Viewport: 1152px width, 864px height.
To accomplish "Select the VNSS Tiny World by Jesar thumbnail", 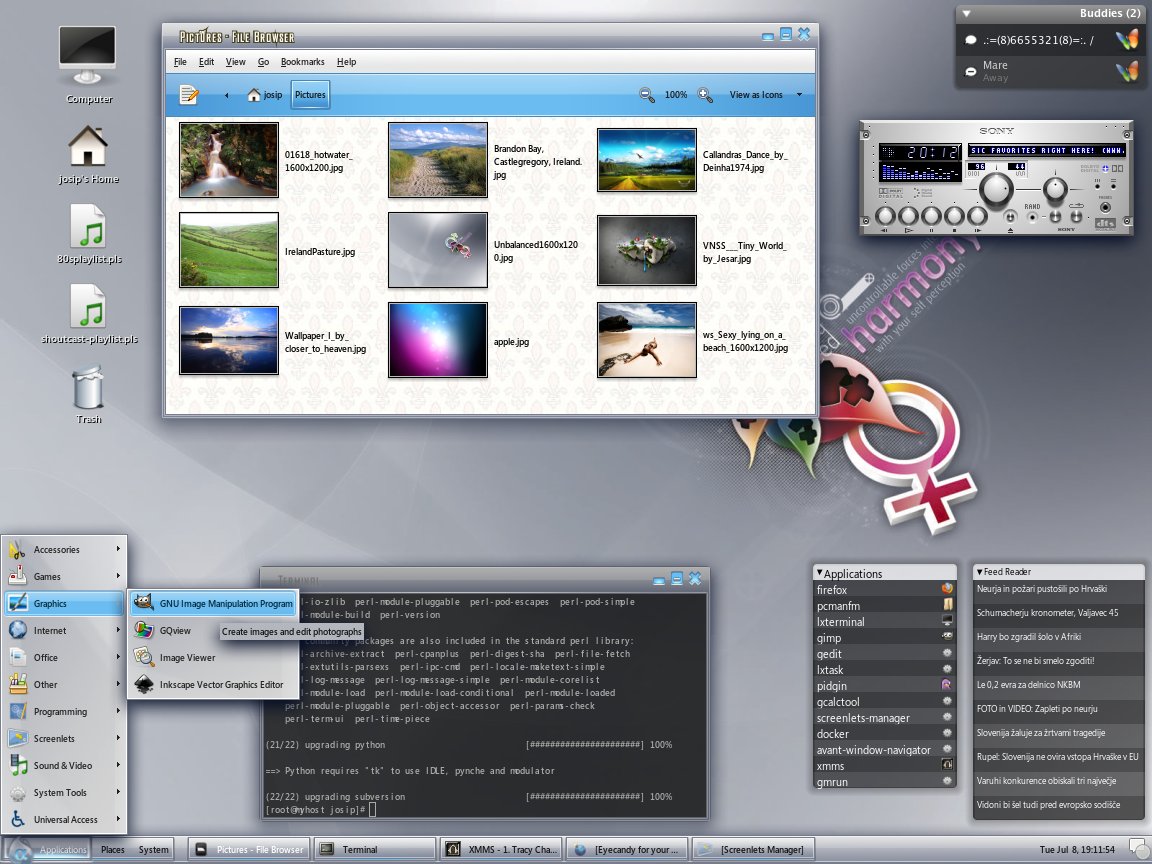I will click(x=647, y=250).
